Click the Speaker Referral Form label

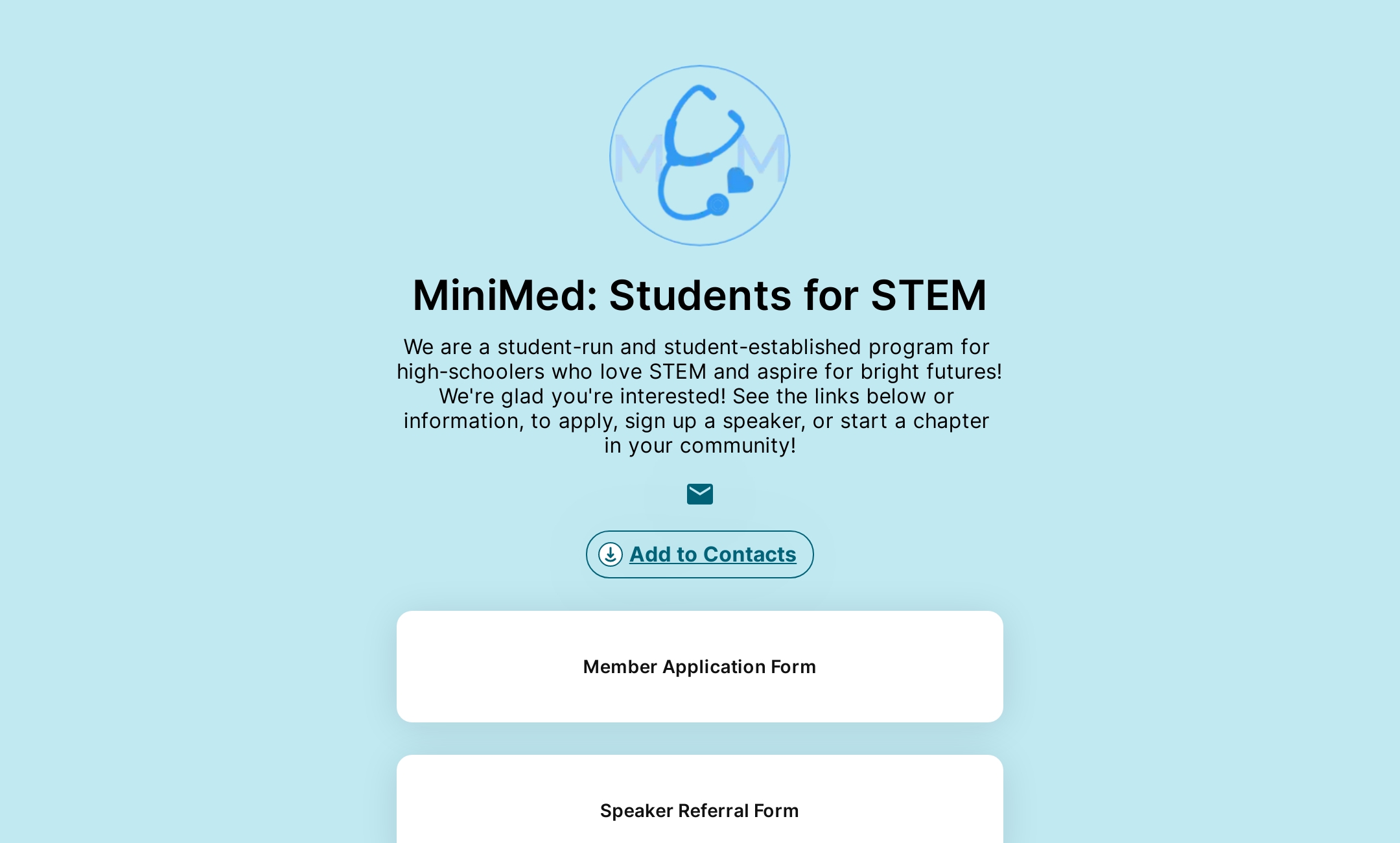699,811
